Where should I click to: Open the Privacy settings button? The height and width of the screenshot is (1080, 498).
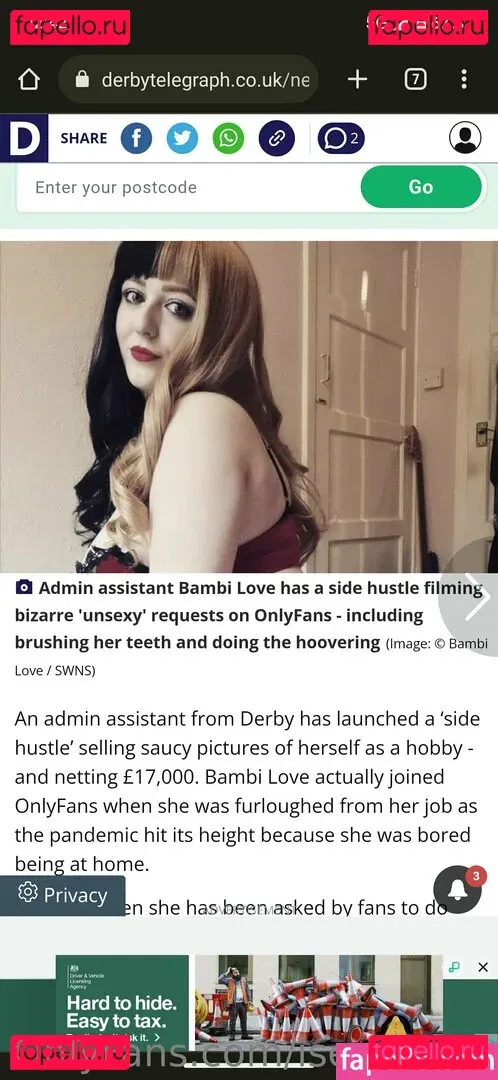(63, 895)
